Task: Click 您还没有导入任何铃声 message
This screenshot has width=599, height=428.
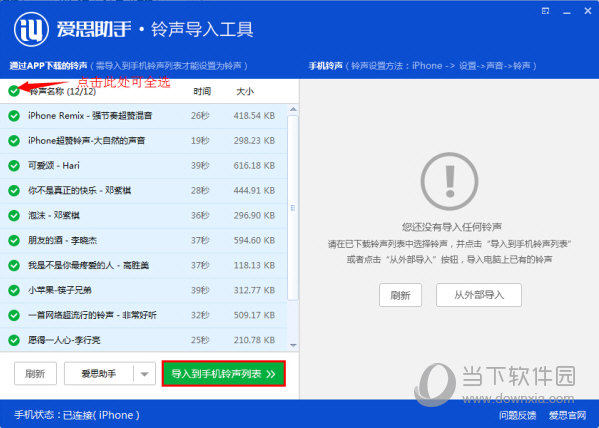Action: click(452, 227)
